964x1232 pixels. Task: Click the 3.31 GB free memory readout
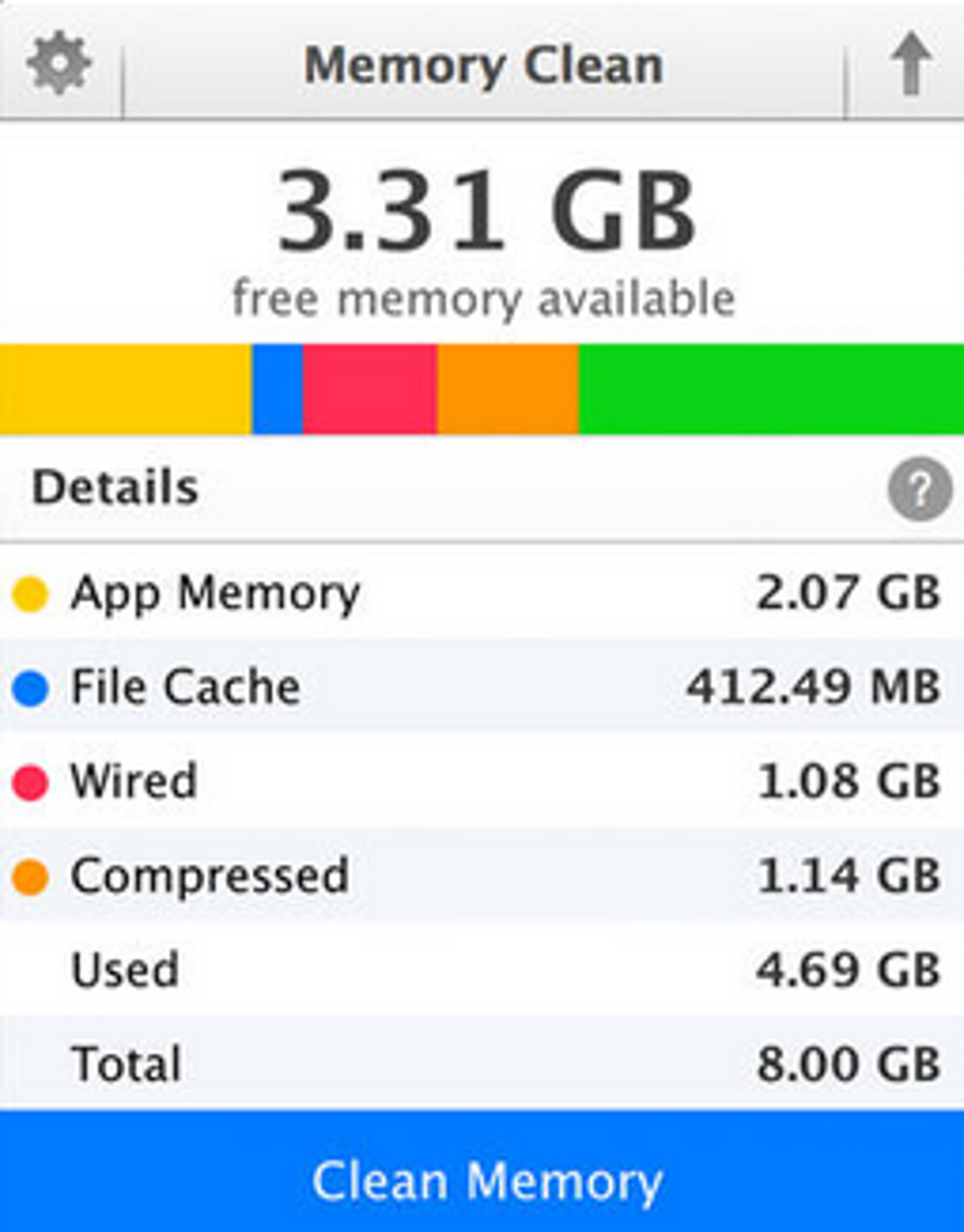point(485,212)
